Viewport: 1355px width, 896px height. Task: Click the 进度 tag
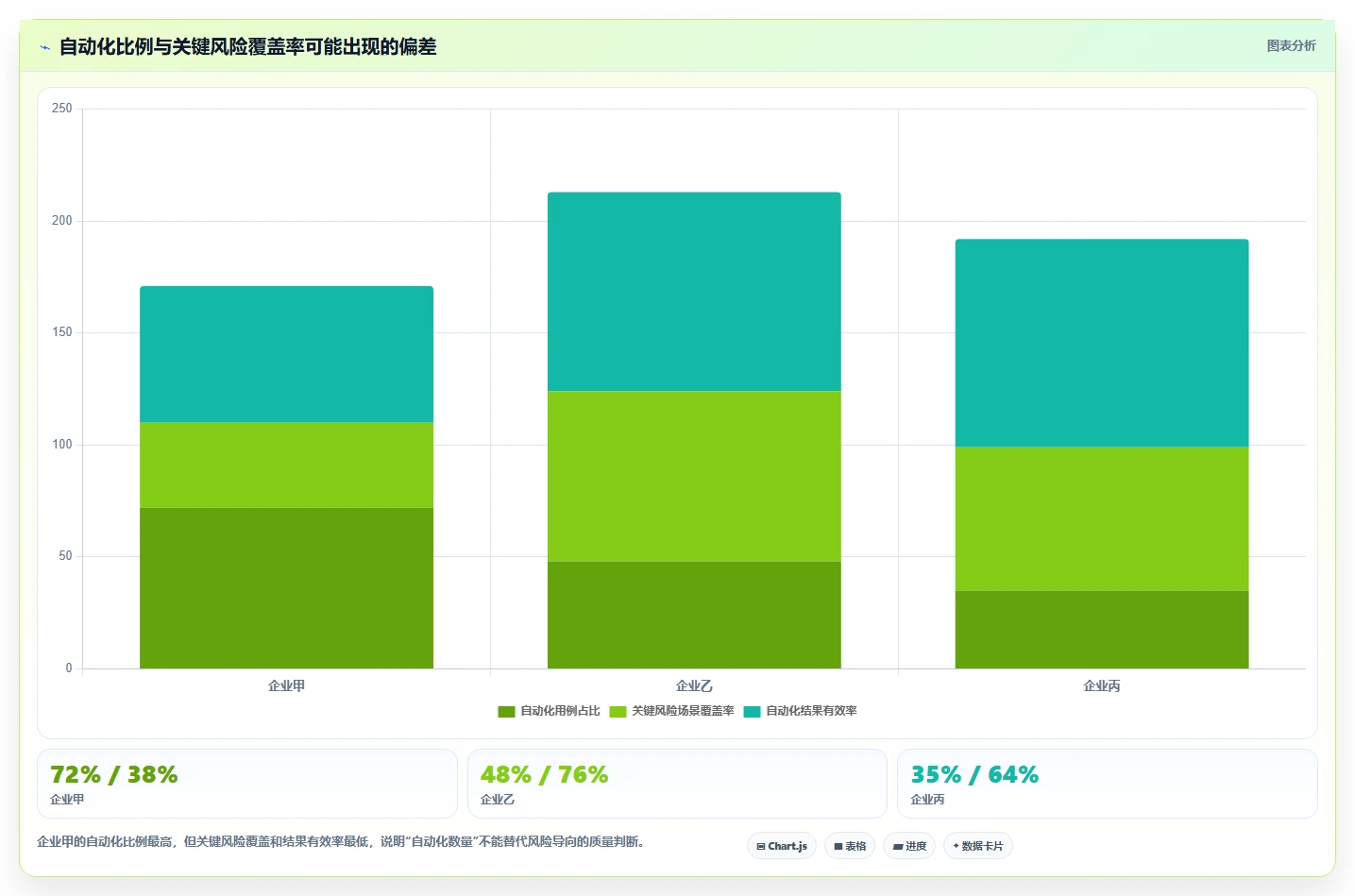[909, 846]
